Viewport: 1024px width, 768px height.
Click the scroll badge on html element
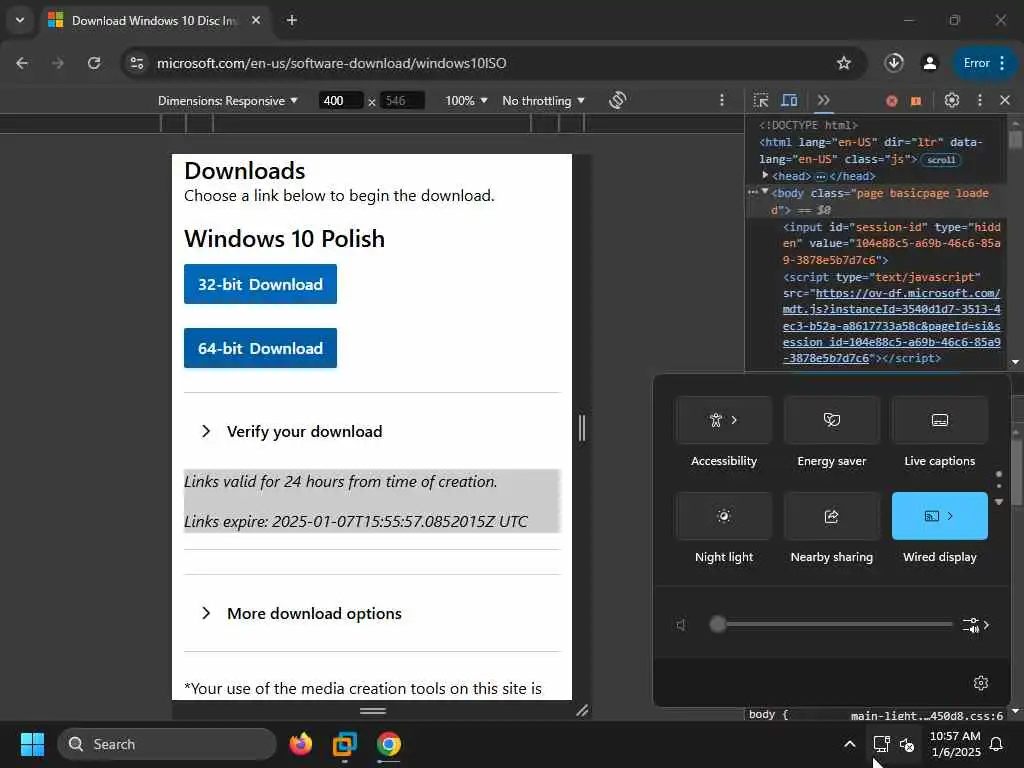tap(941, 160)
